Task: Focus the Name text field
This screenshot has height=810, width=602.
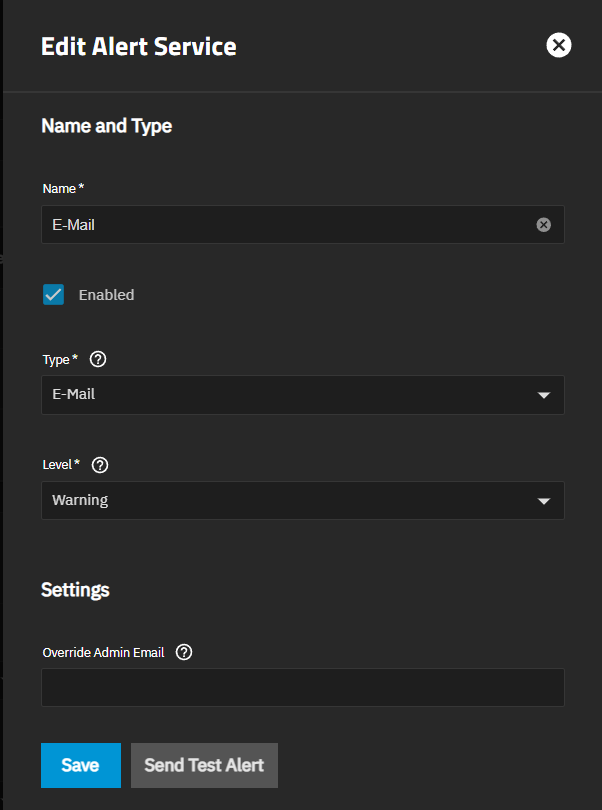Action: tap(285, 225)
